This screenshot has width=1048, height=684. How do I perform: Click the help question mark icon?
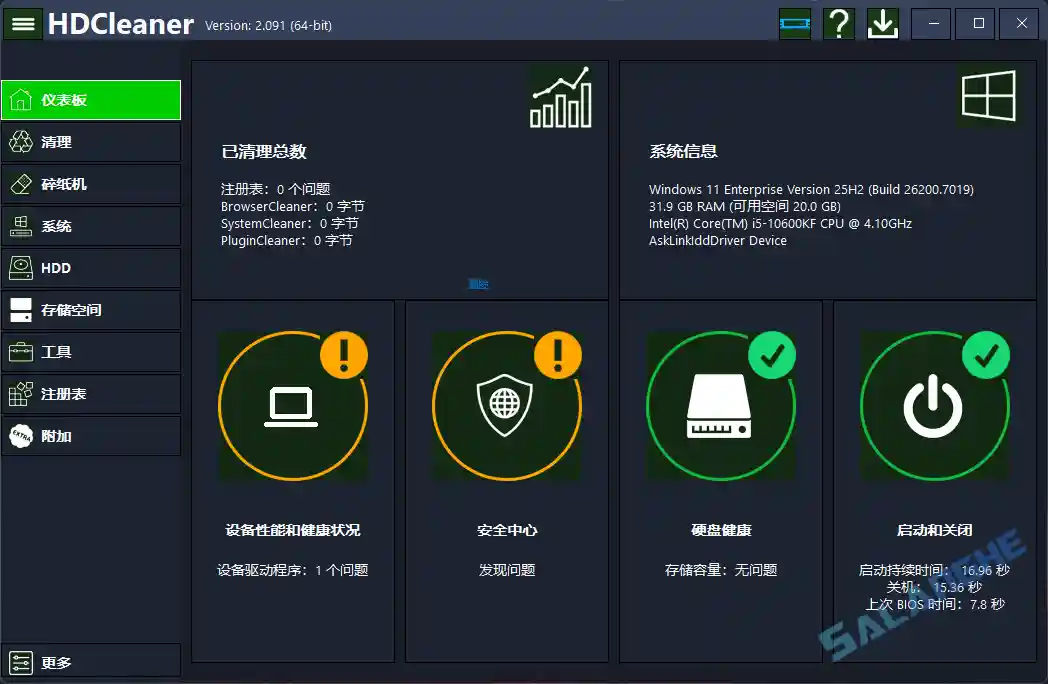pos(838,23)
